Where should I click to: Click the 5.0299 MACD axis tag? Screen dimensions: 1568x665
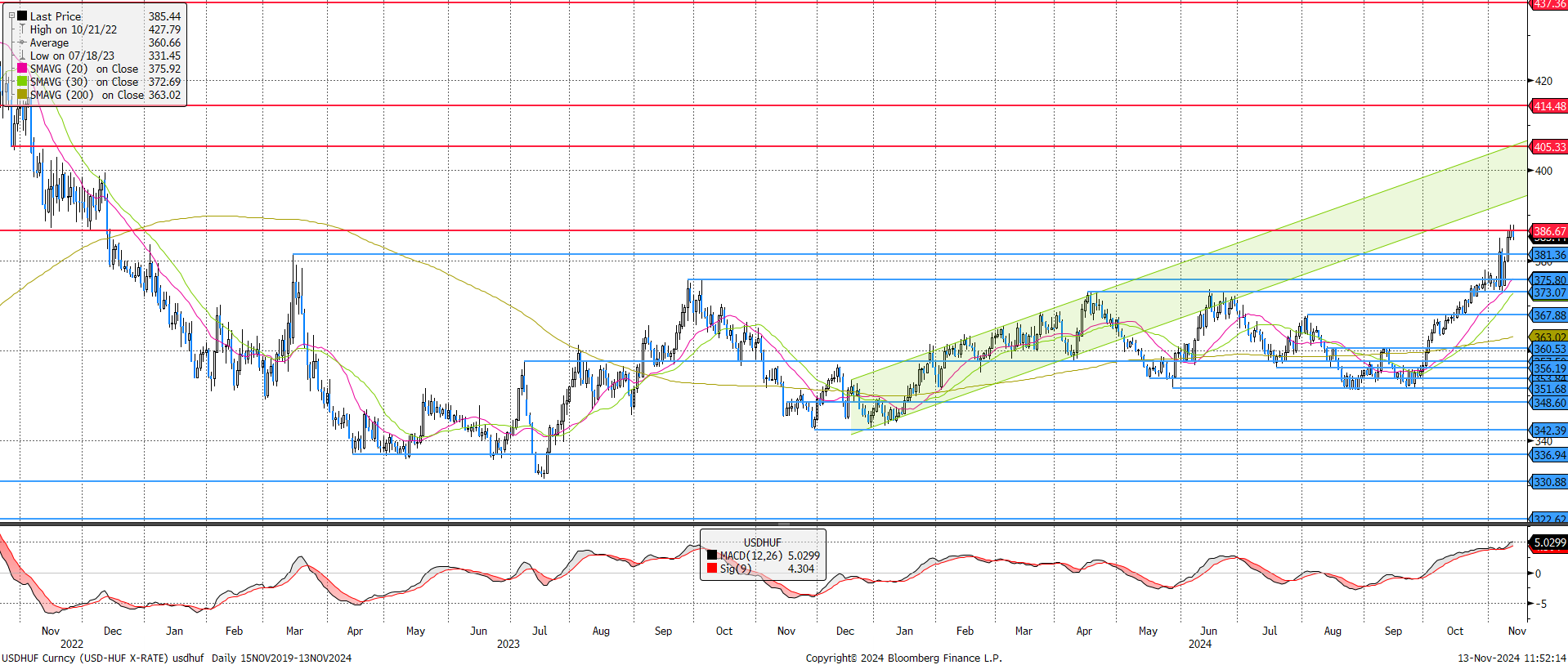(1549, 542)
